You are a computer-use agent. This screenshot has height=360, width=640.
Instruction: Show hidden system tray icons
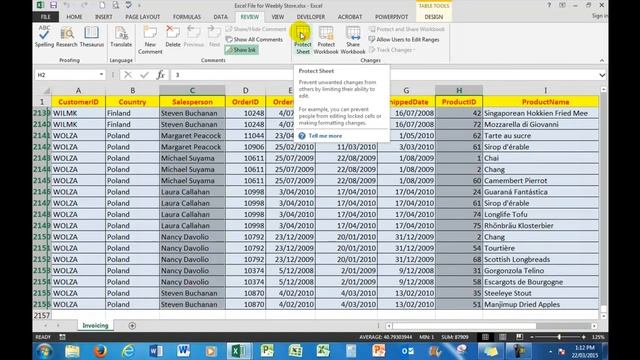point(551,351)
